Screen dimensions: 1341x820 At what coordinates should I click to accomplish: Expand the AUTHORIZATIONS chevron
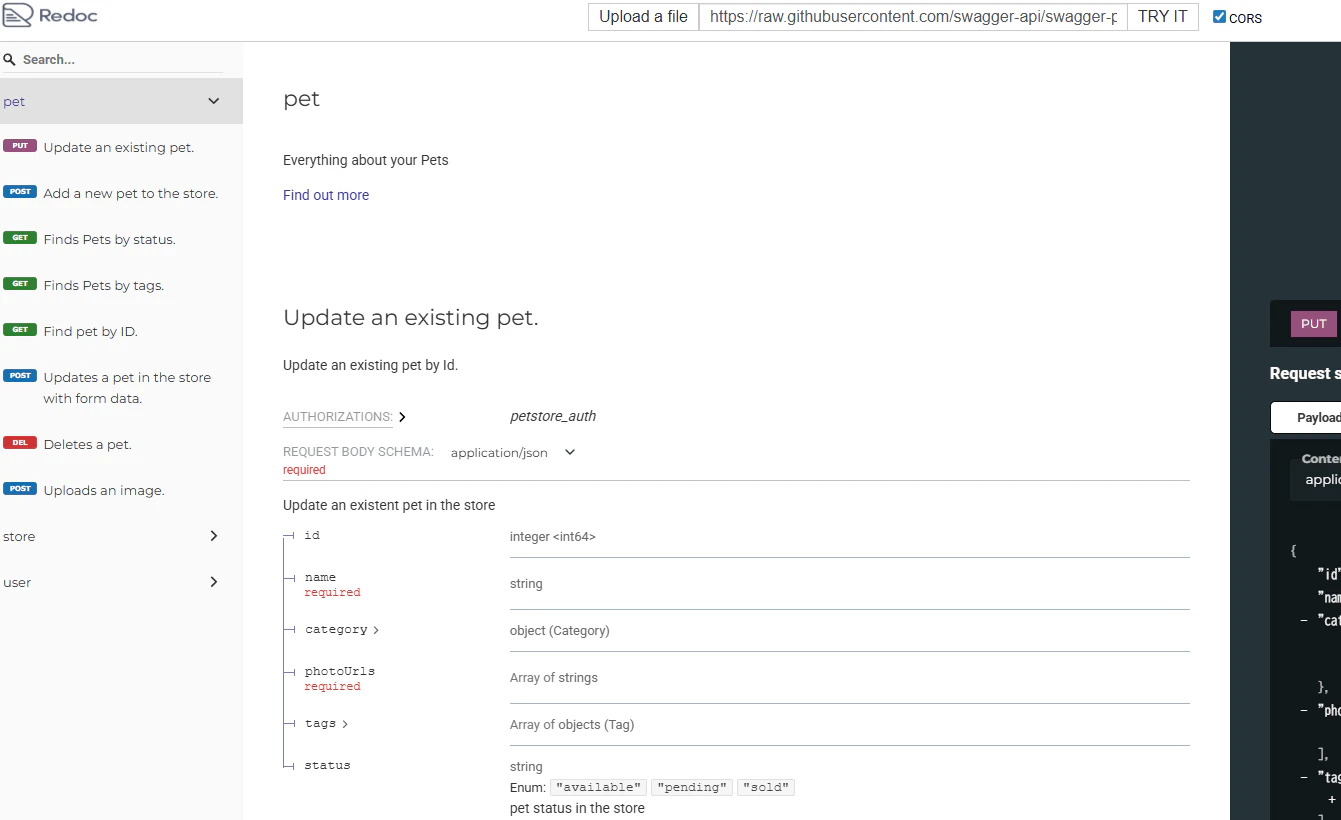coord(402,417)
